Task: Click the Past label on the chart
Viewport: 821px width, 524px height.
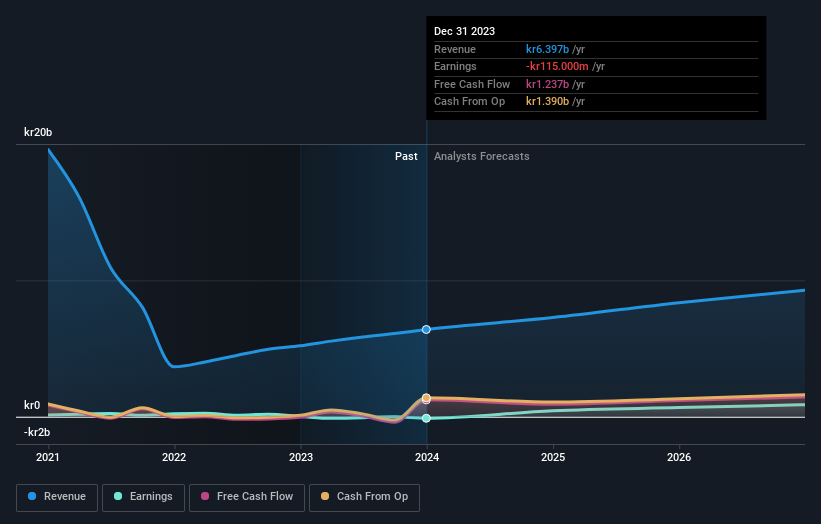Action: [x=406, y=157]
